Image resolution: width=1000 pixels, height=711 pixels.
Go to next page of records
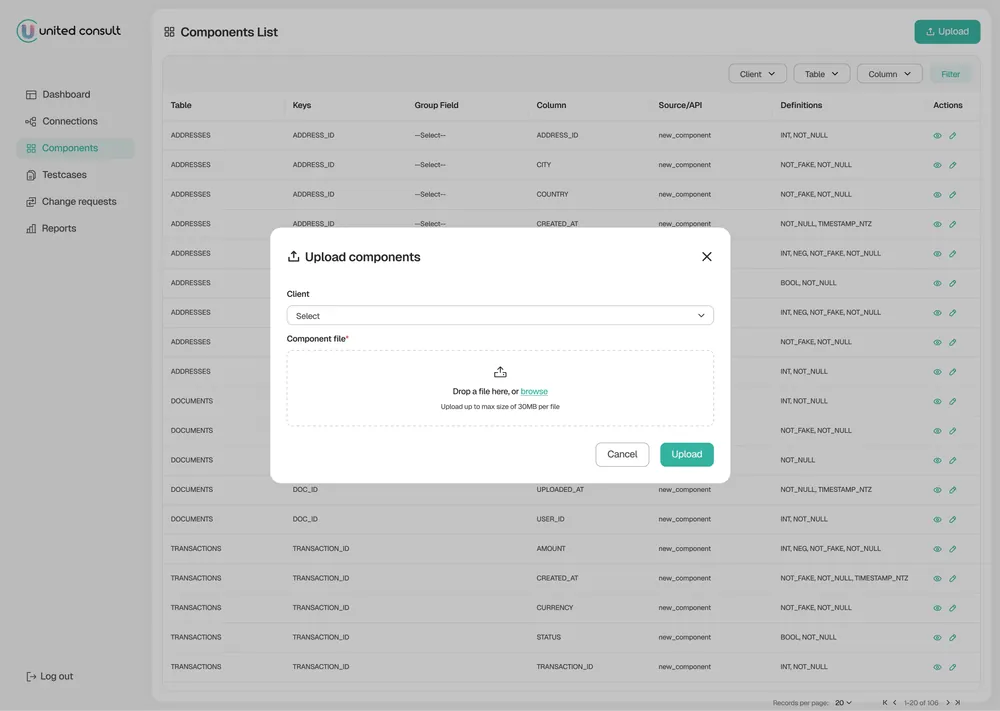[x=948, y=703]
